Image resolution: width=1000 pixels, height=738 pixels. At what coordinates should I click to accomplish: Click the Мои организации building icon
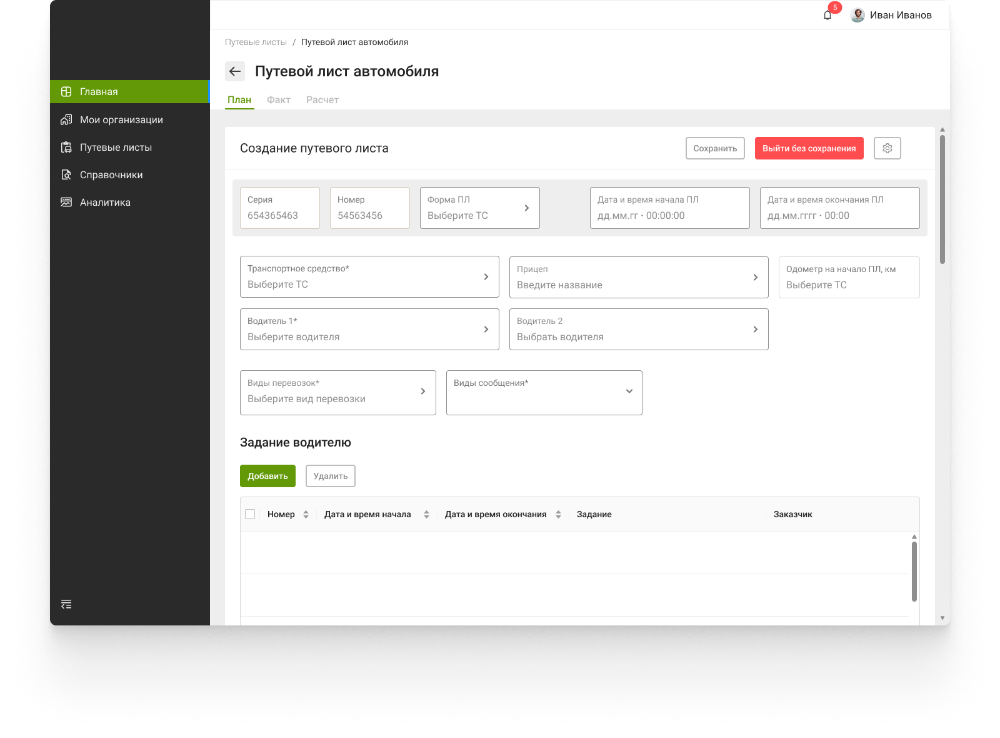66,120
